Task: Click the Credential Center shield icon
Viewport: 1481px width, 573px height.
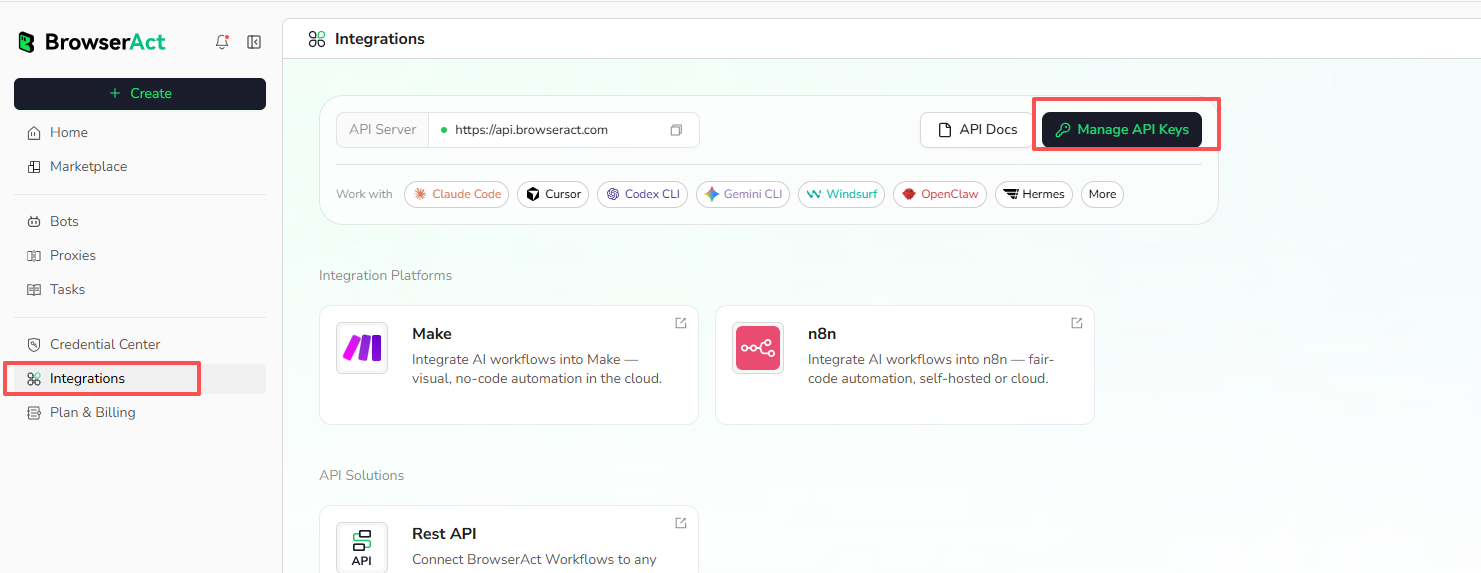Action: tap(34, 344)
